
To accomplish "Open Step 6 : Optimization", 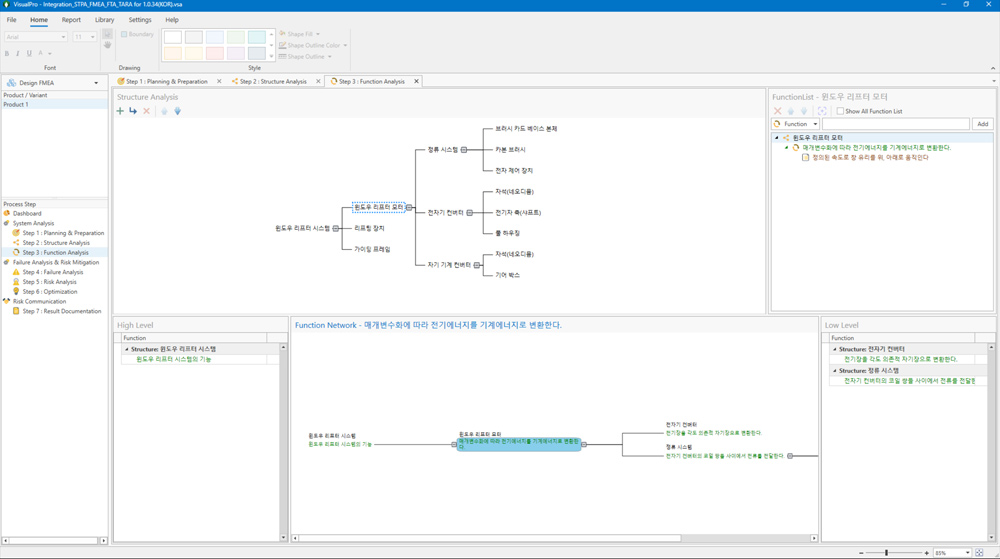I will tap(50, 292).
